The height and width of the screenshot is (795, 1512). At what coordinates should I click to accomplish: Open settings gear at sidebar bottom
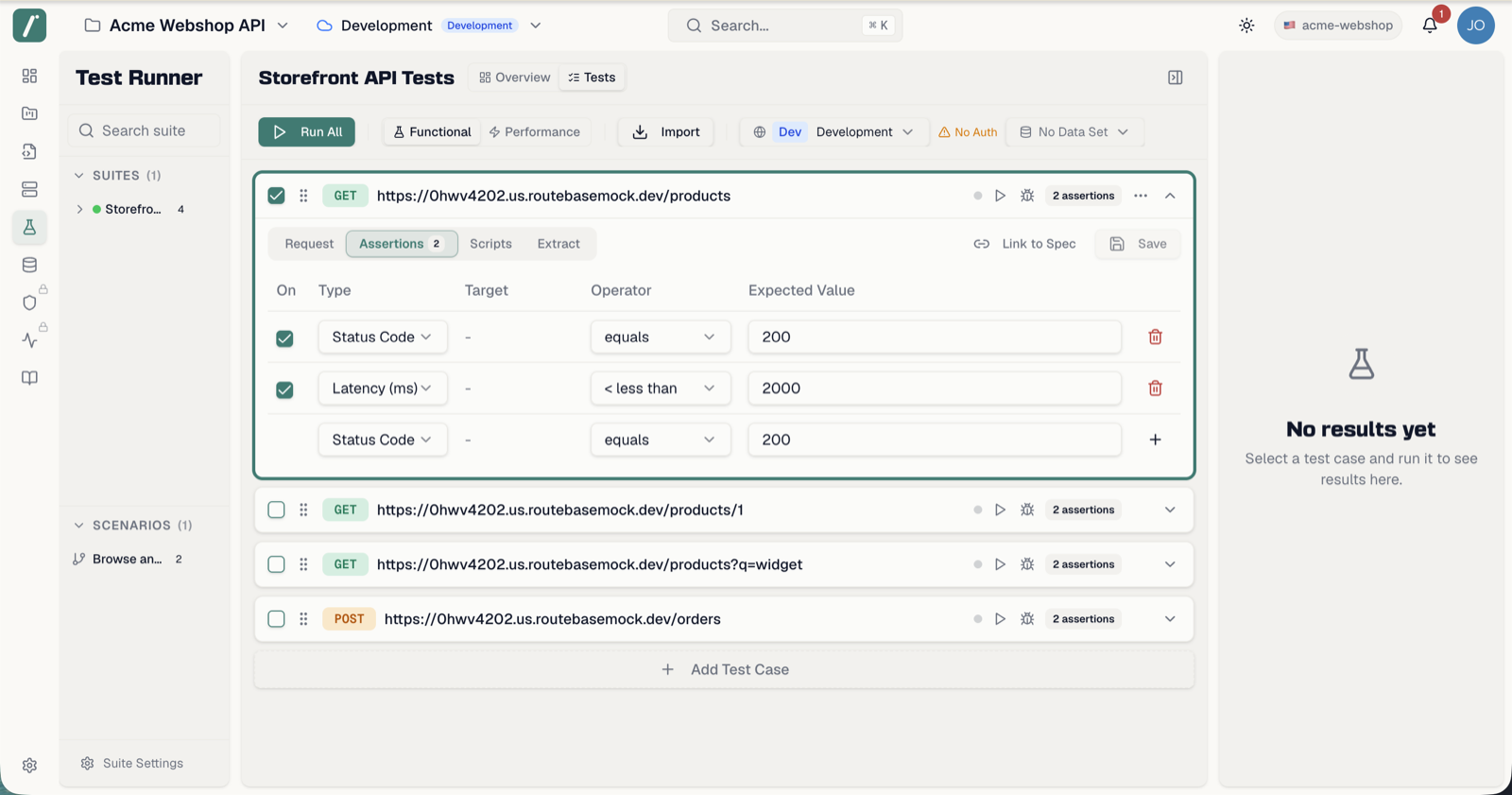point(29,766)
